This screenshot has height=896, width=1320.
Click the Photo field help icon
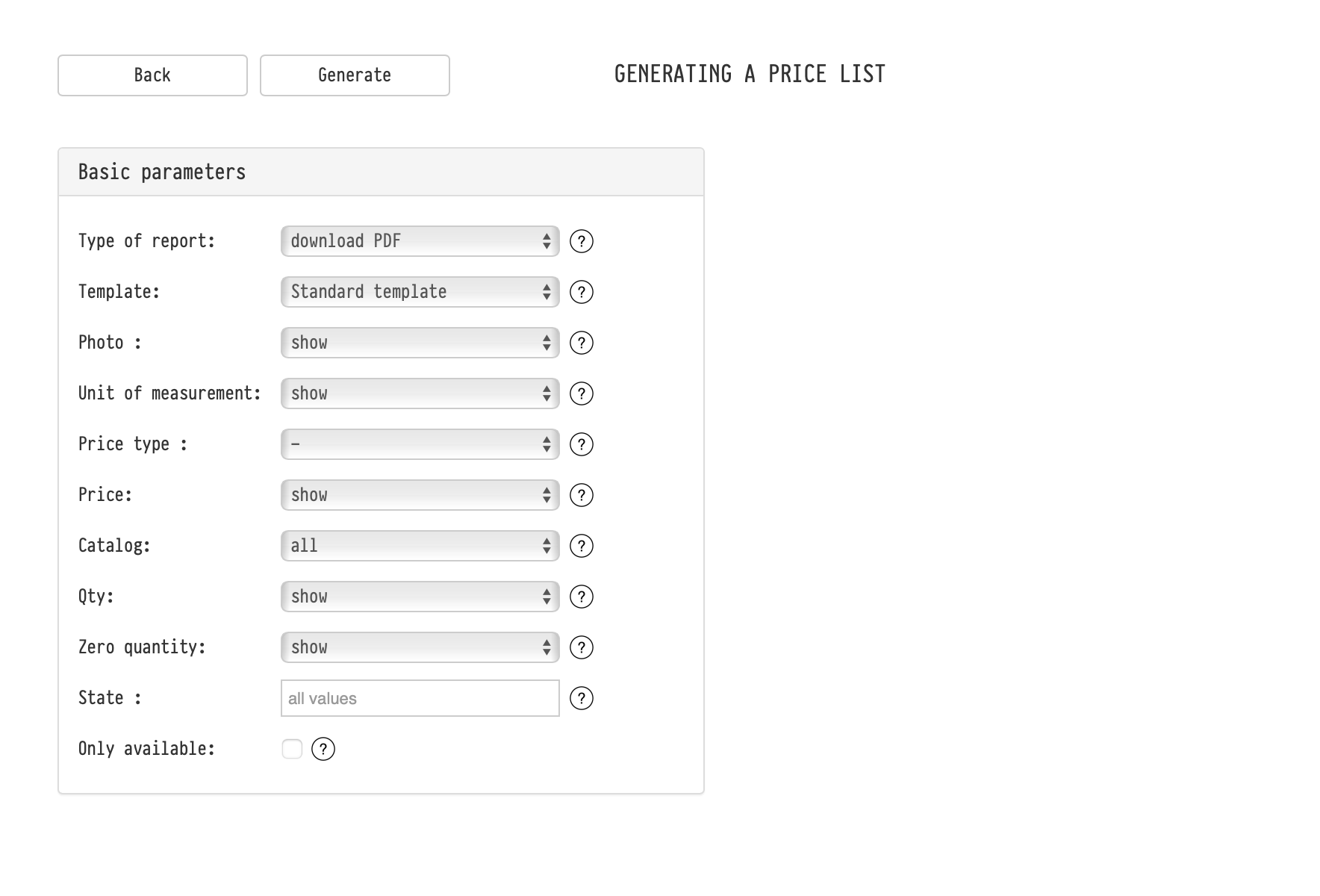pos(582,343)
